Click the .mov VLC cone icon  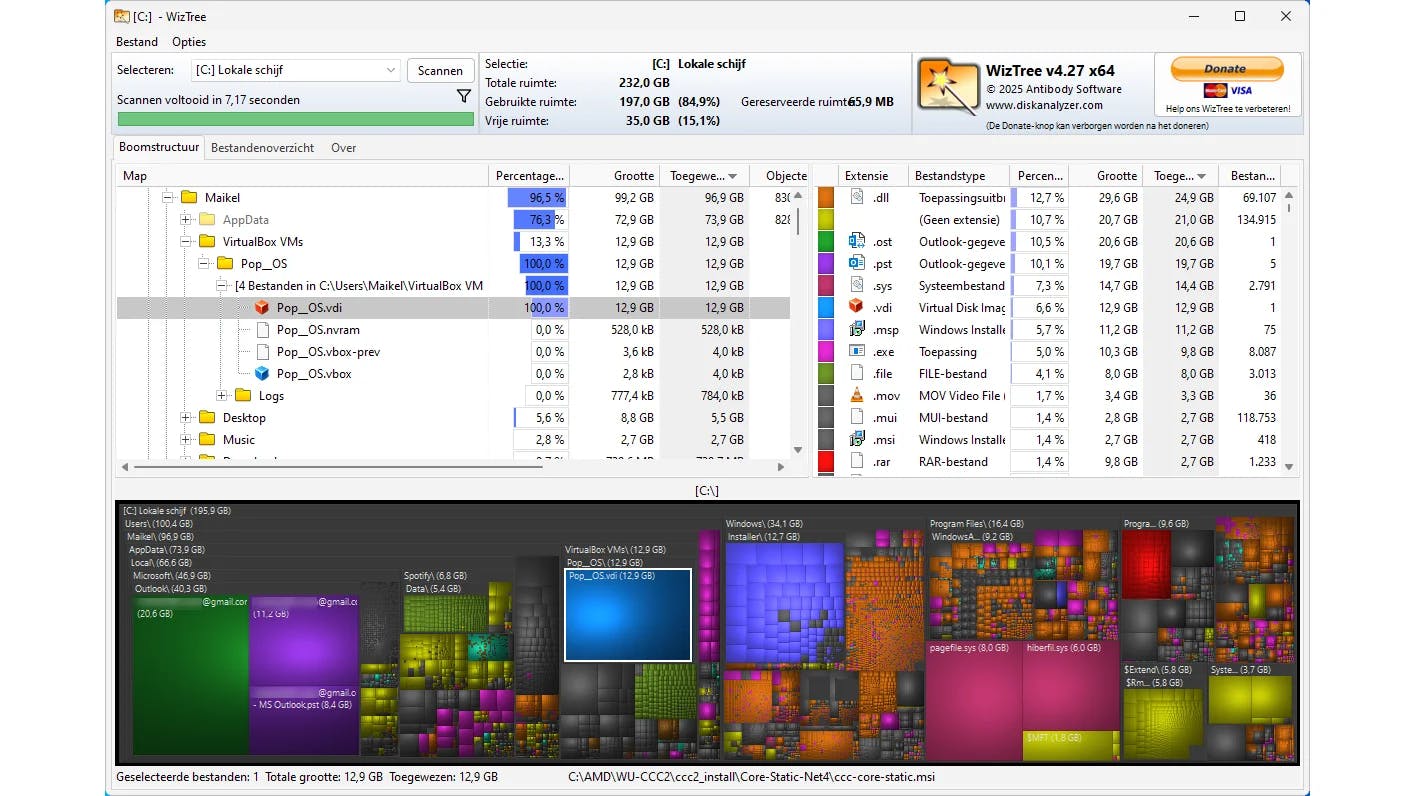tap(856, 395)
